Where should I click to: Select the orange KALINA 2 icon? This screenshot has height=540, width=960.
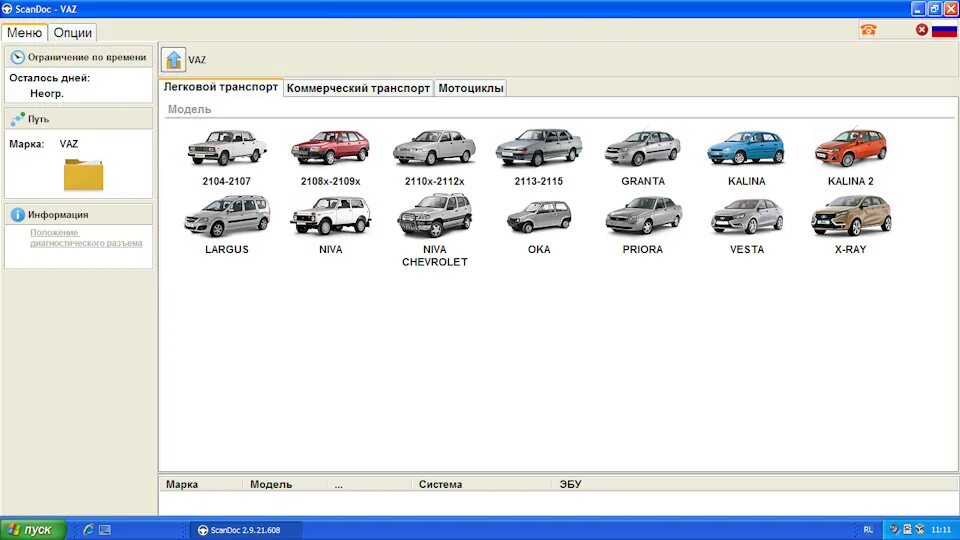point(850,148)
